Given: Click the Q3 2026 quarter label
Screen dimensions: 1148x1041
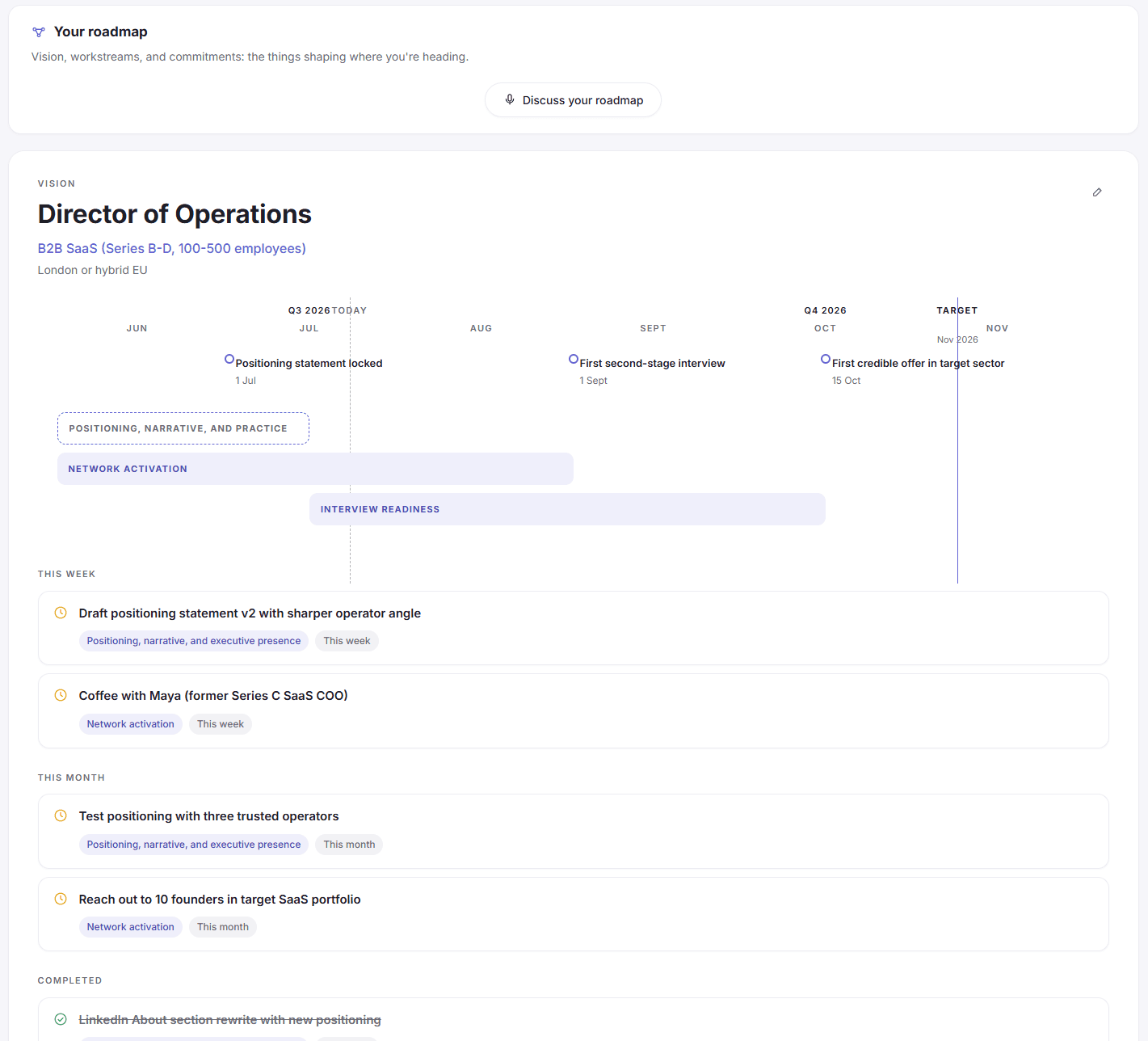Looking at the screenshot, I should pos(309,310).
